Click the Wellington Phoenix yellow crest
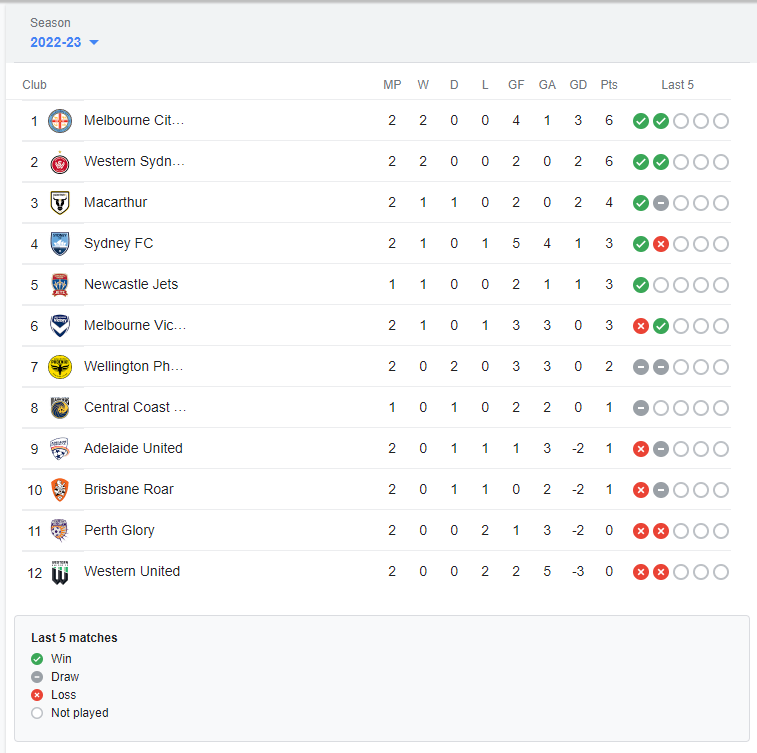The height and width of the screenshot is (753, 757). [x=60, y=367]
